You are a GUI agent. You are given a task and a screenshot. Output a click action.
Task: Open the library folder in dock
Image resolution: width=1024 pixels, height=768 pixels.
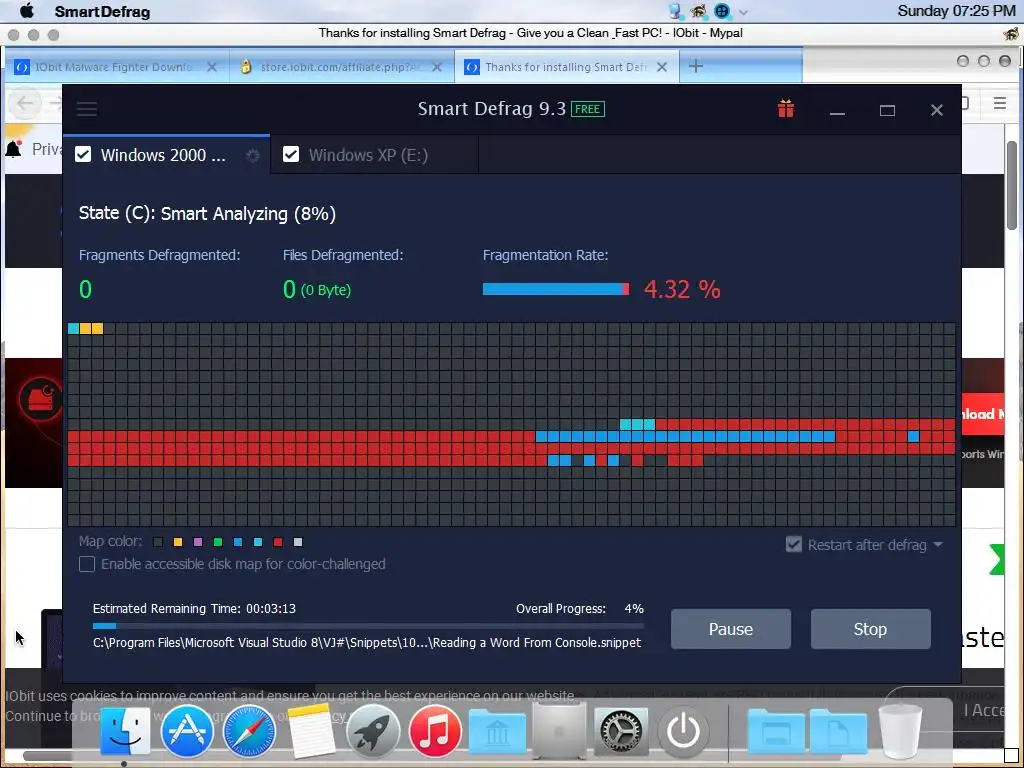pyautogui.click(x=497, y=733)
